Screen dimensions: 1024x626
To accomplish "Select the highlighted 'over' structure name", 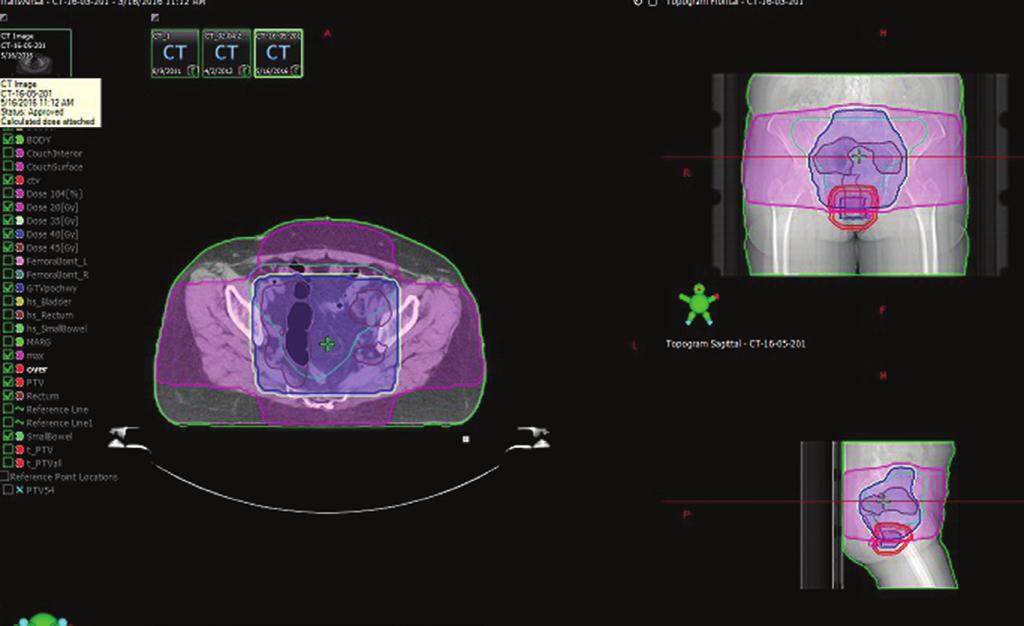I will click(x=37, y=369).
